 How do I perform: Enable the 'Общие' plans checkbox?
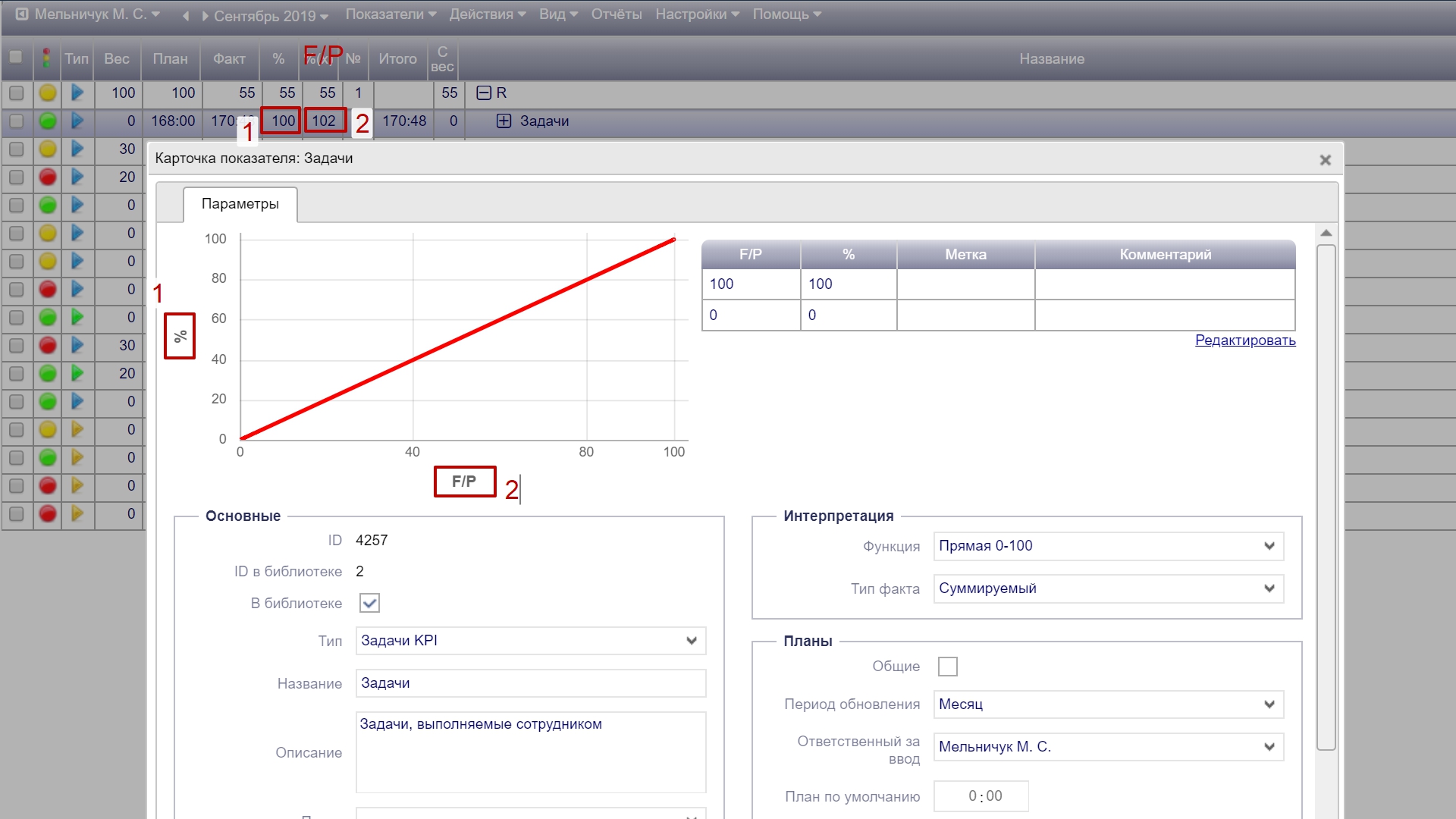click(x=947, y=667)
